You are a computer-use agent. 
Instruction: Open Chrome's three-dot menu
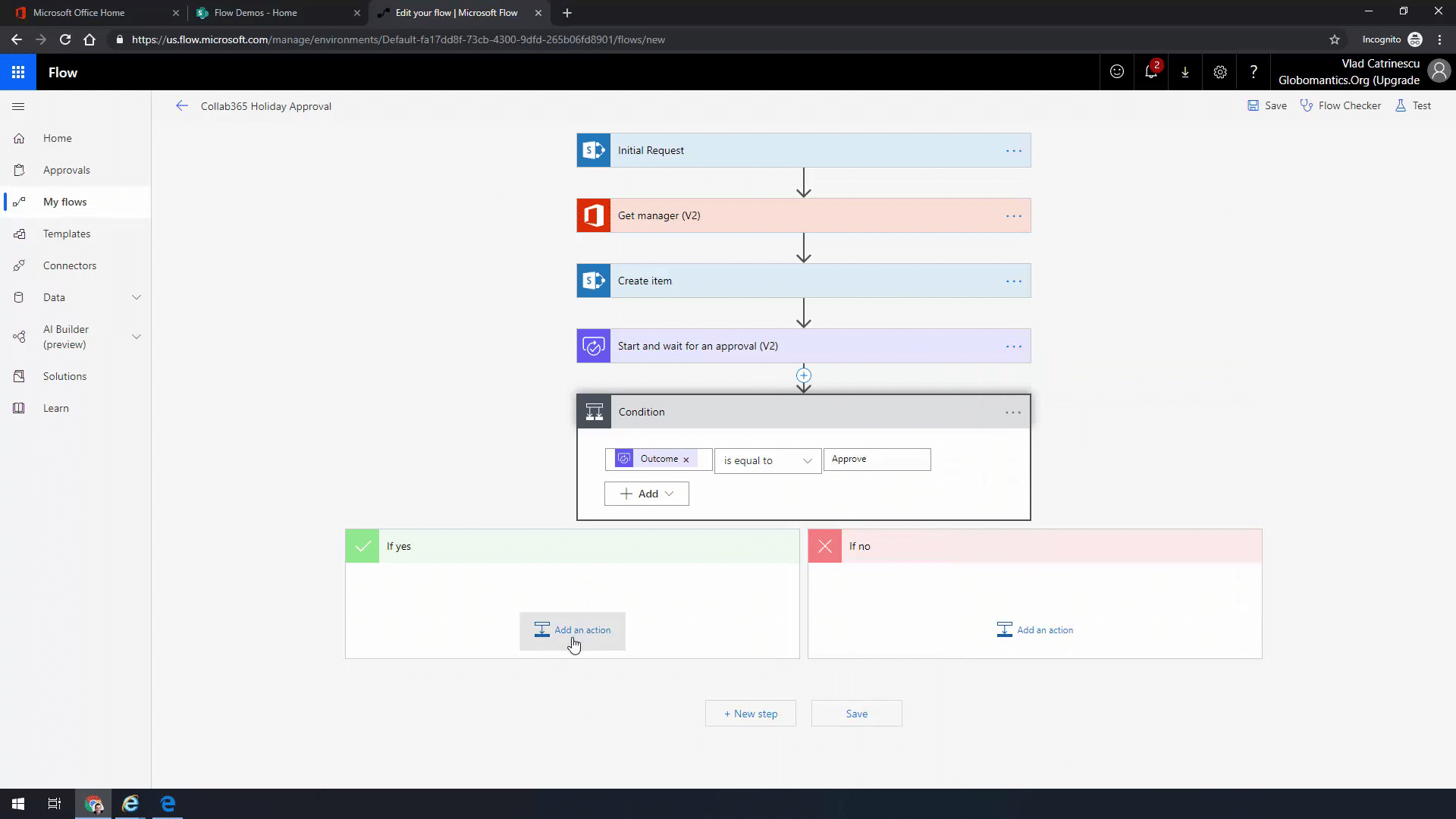tap(1440, 39)
